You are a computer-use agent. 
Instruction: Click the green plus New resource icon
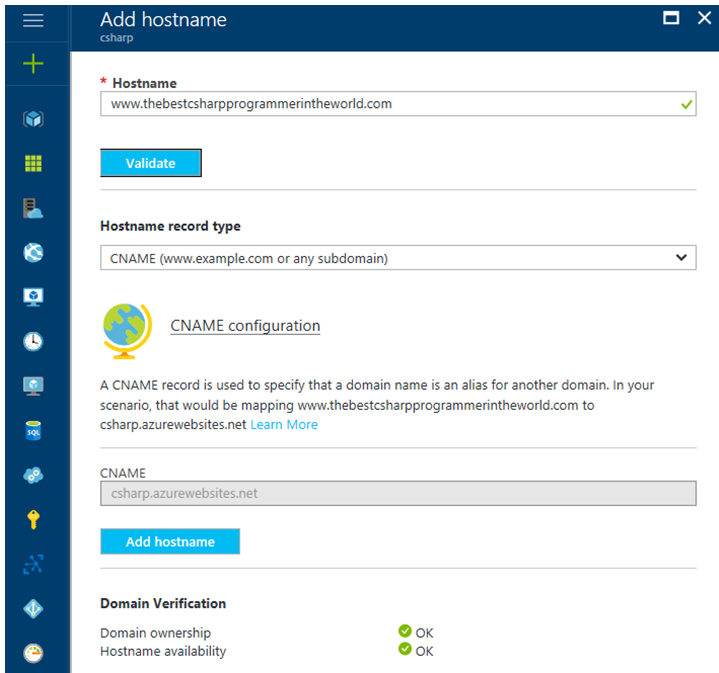coord(34,64)
